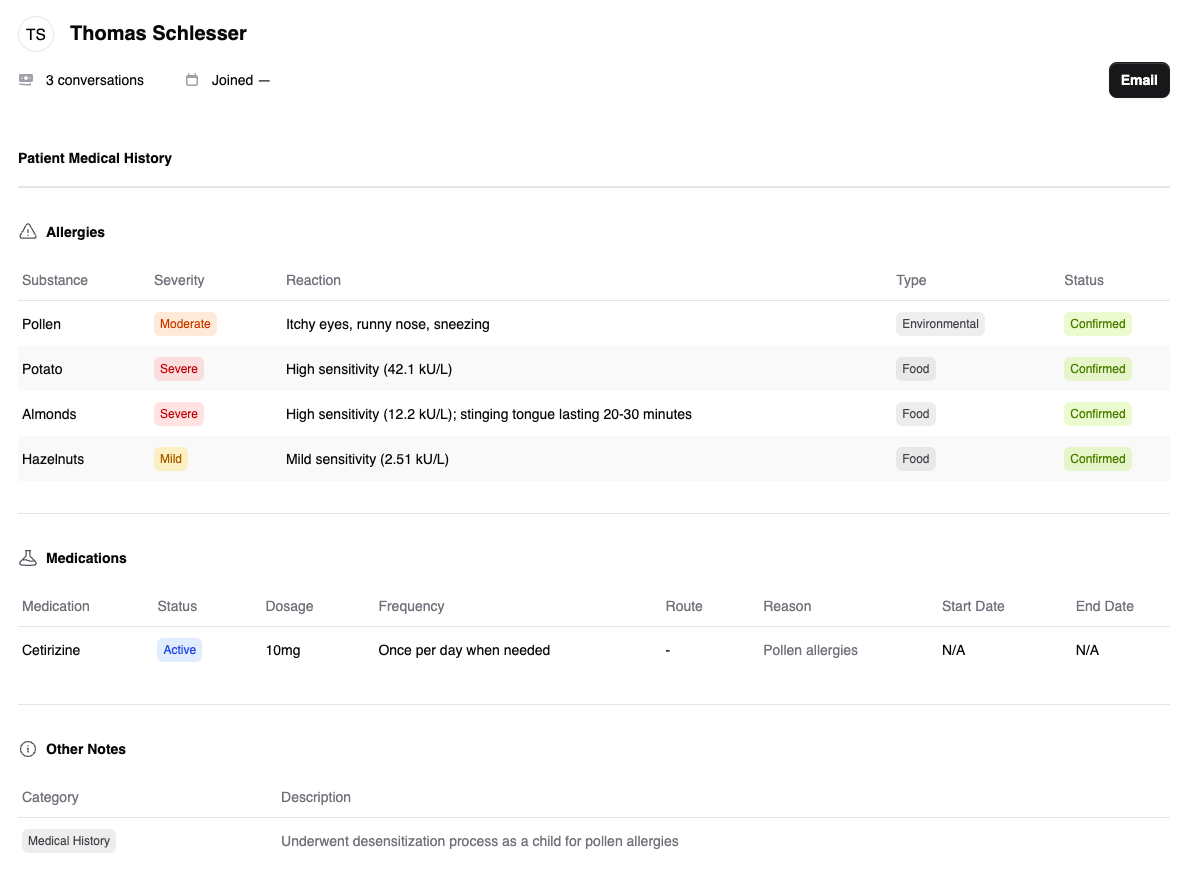1204x885 pixels.
Task: Click the Substance column header
Action: [55, 280]
